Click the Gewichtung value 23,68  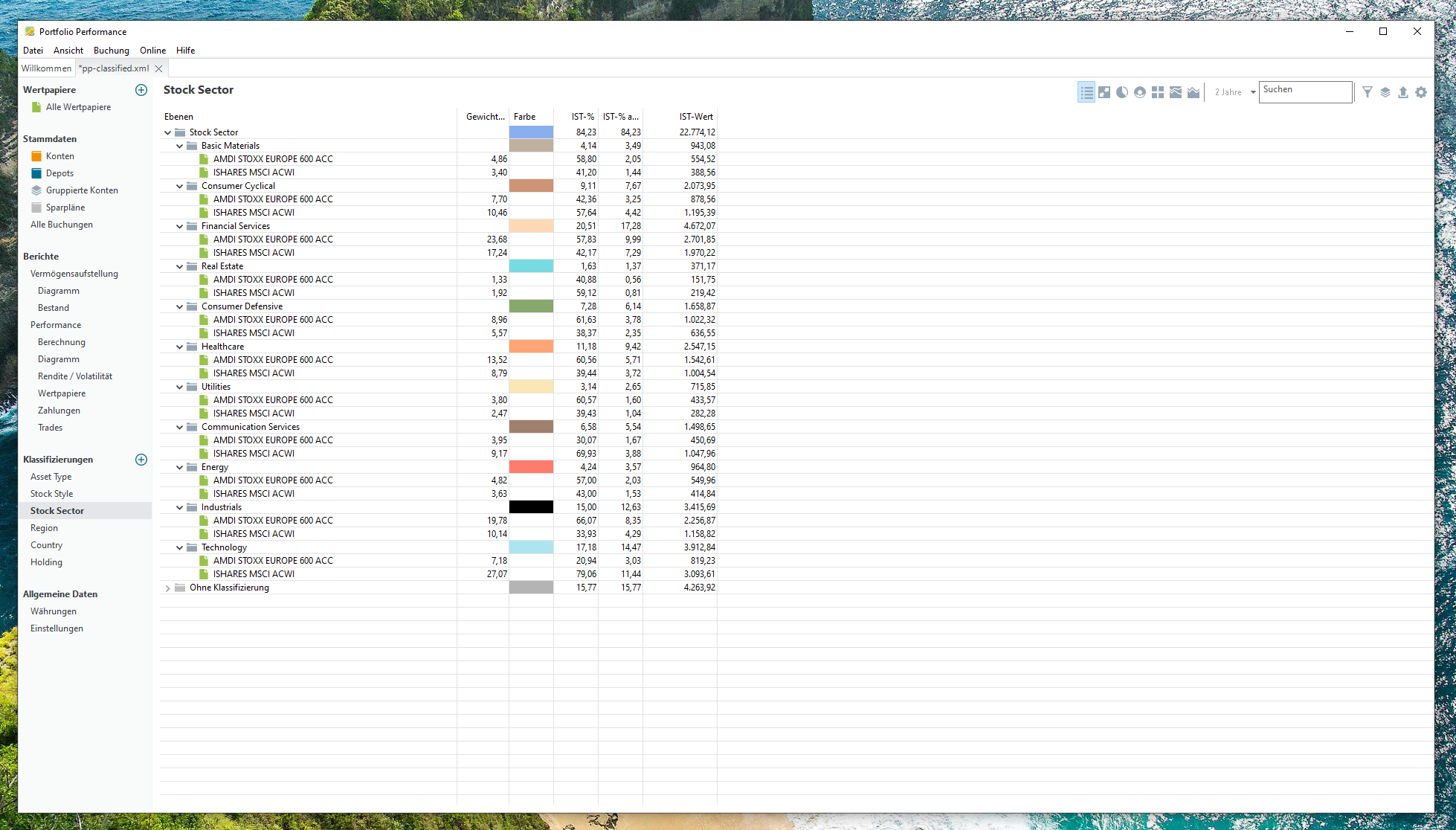pyautogui.click(x=497, y=239)
